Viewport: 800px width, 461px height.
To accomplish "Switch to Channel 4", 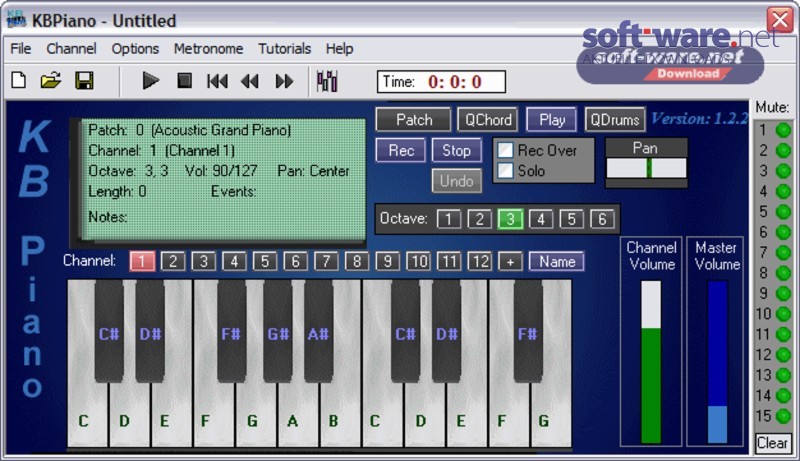I will pyautogui.click(x=234, y=262).
